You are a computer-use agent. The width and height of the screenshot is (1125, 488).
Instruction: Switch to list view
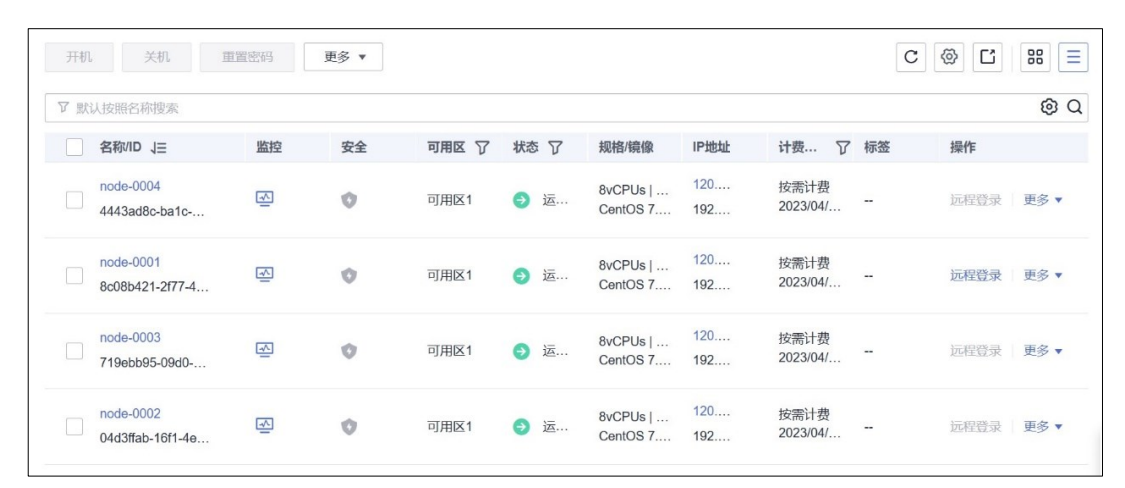[1071, 58]
